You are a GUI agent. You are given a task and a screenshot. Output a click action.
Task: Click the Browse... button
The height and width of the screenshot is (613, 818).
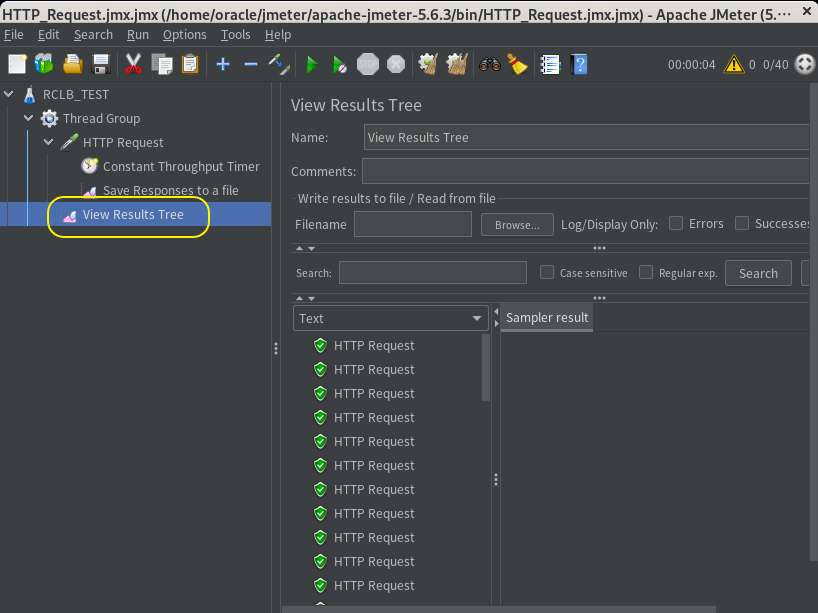[517, 225]
